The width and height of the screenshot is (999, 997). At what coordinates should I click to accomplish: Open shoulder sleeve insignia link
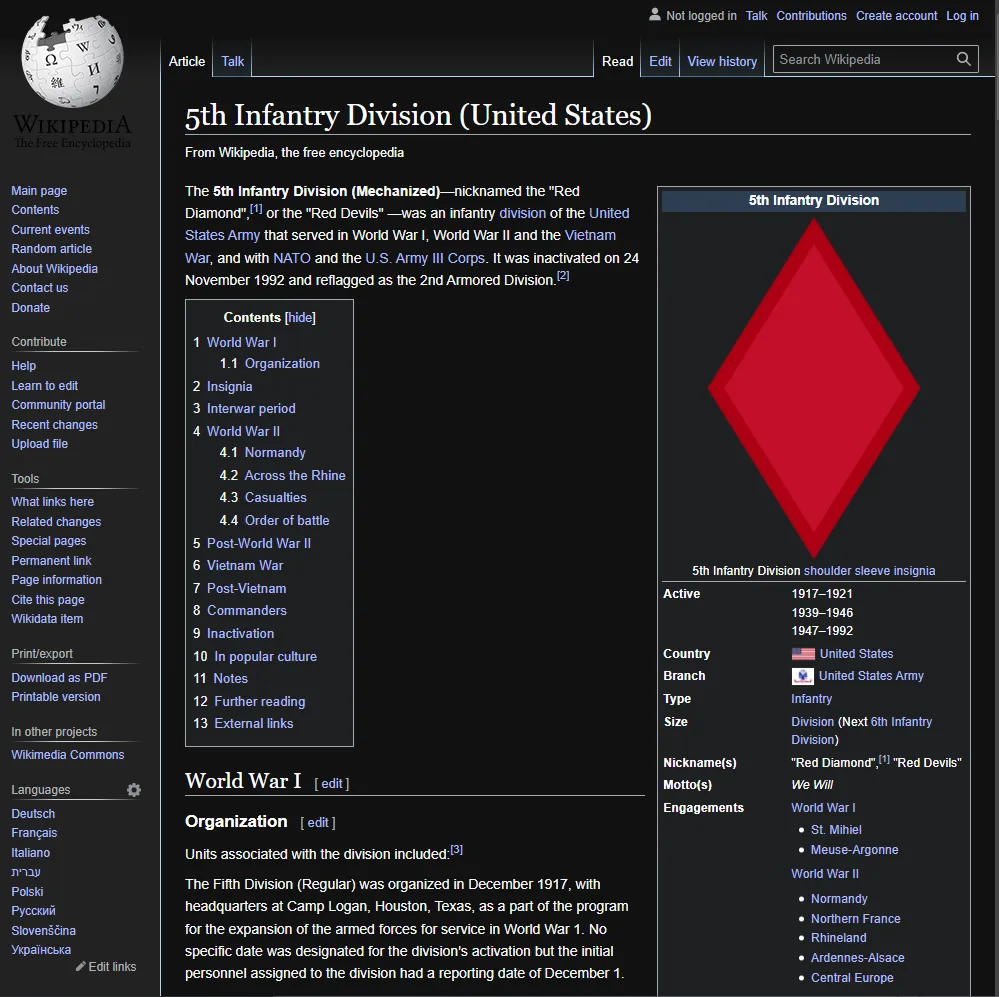coord(869,571)
